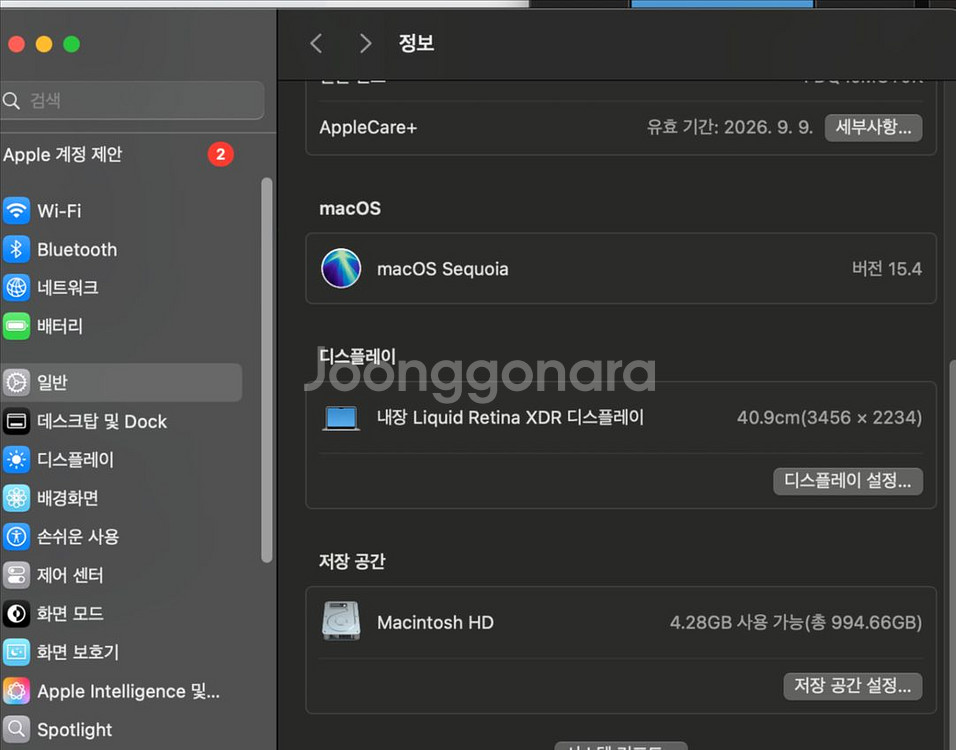The height and width of the screenshot is (750, 956).
Task: Click the built-in display laptop icon
Action: click(x=341, y=418)
